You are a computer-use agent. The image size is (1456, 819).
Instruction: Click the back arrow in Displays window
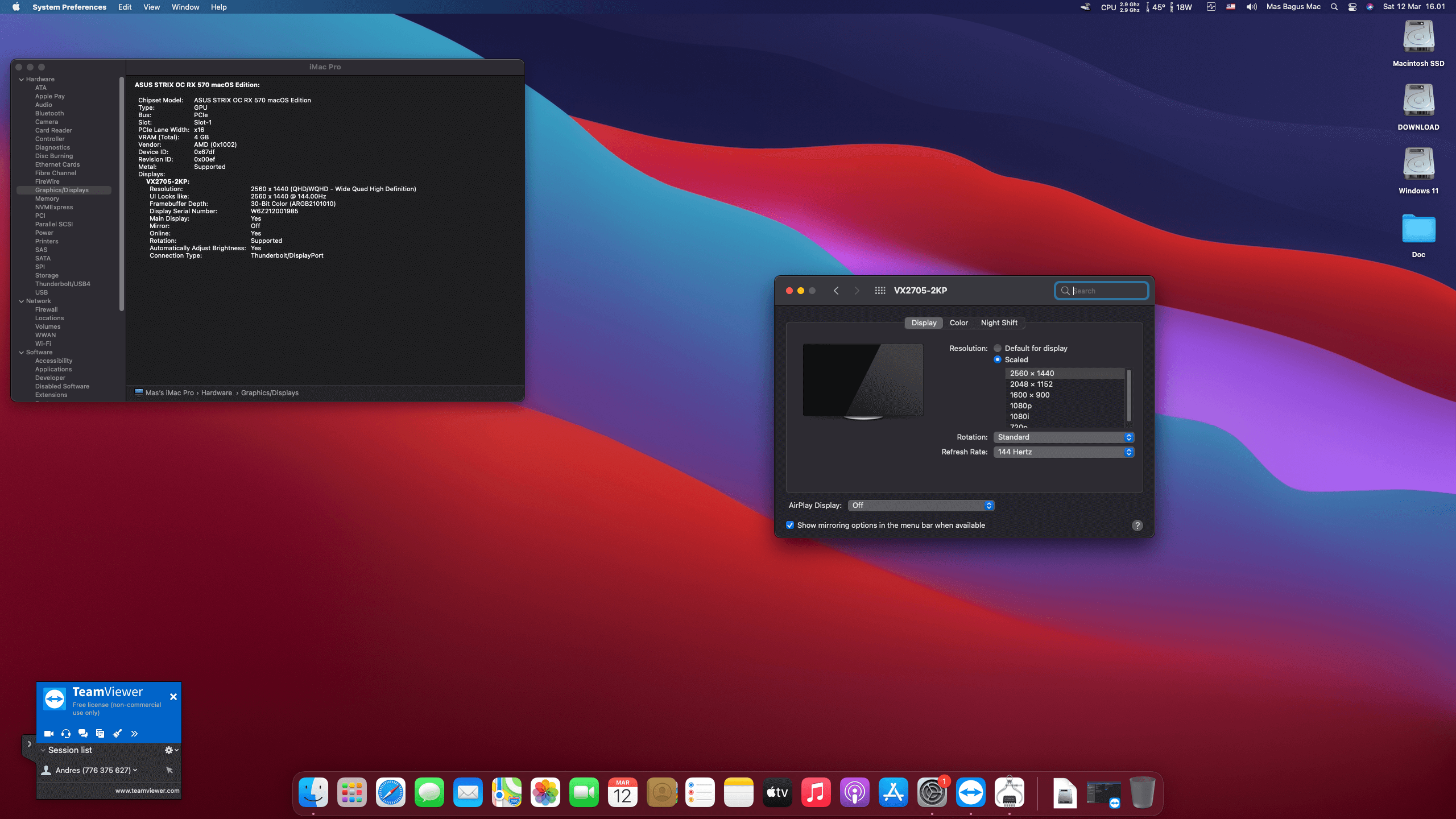tap(836, 291)
